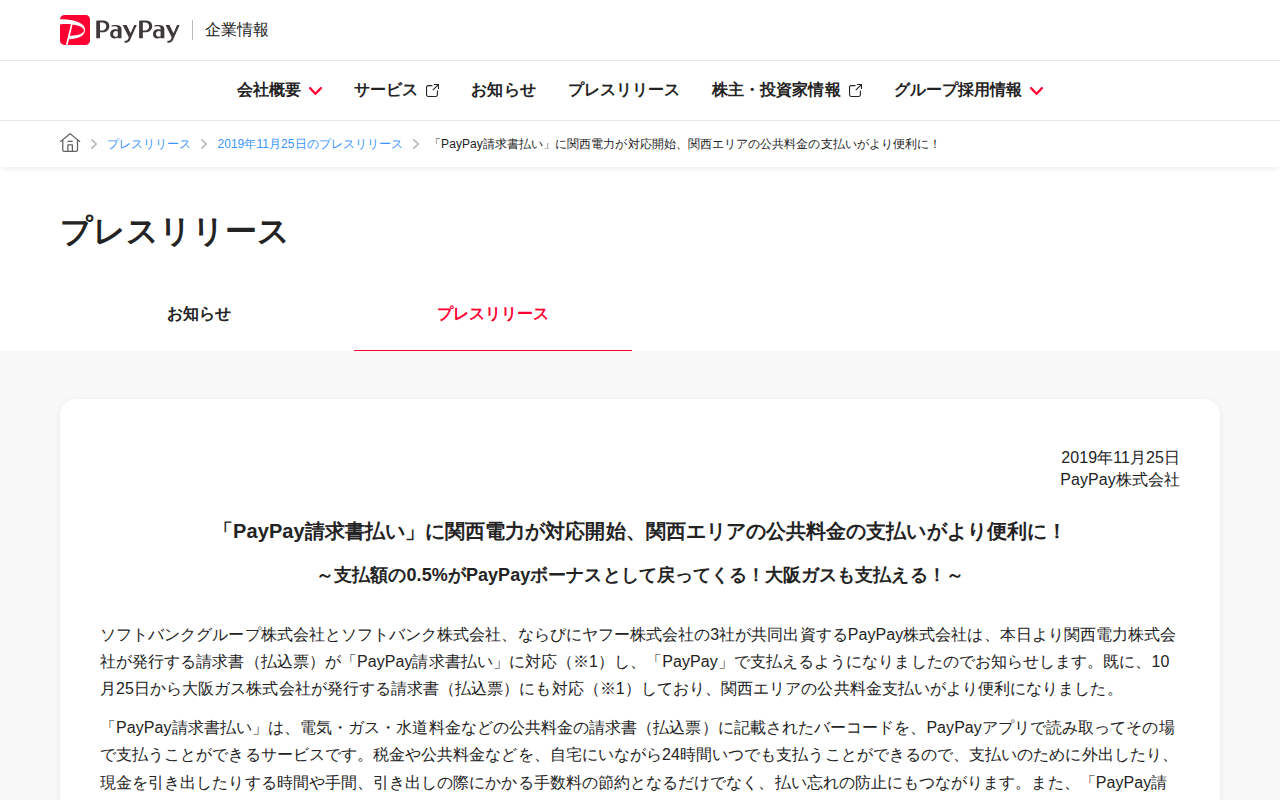Click the current article breadcrumb text
The image size is (1280, 800).
(x=686, y=144)
